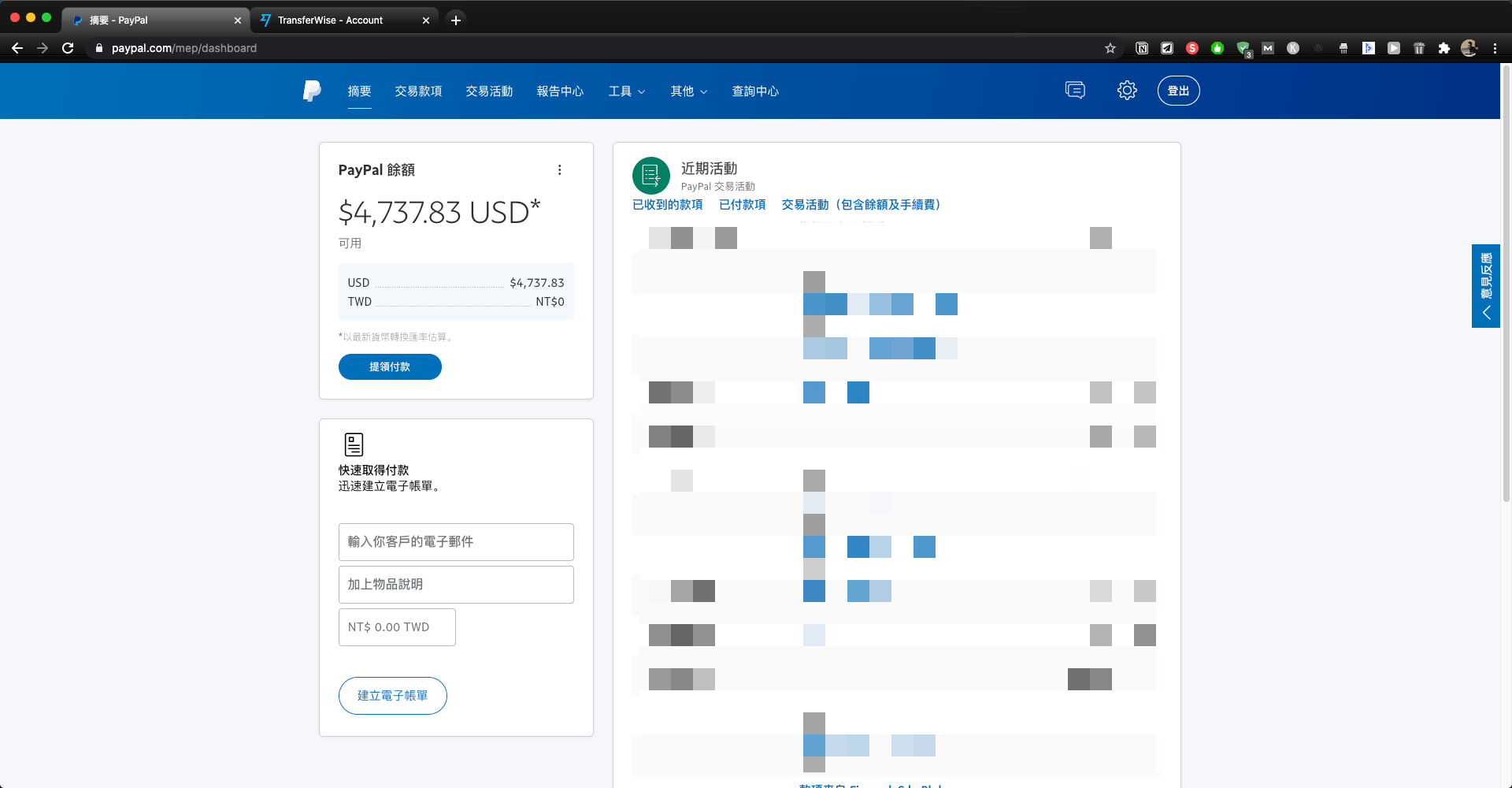Click the PayPal 餘額 card title

pyautogui.click(x=376, y=170)
